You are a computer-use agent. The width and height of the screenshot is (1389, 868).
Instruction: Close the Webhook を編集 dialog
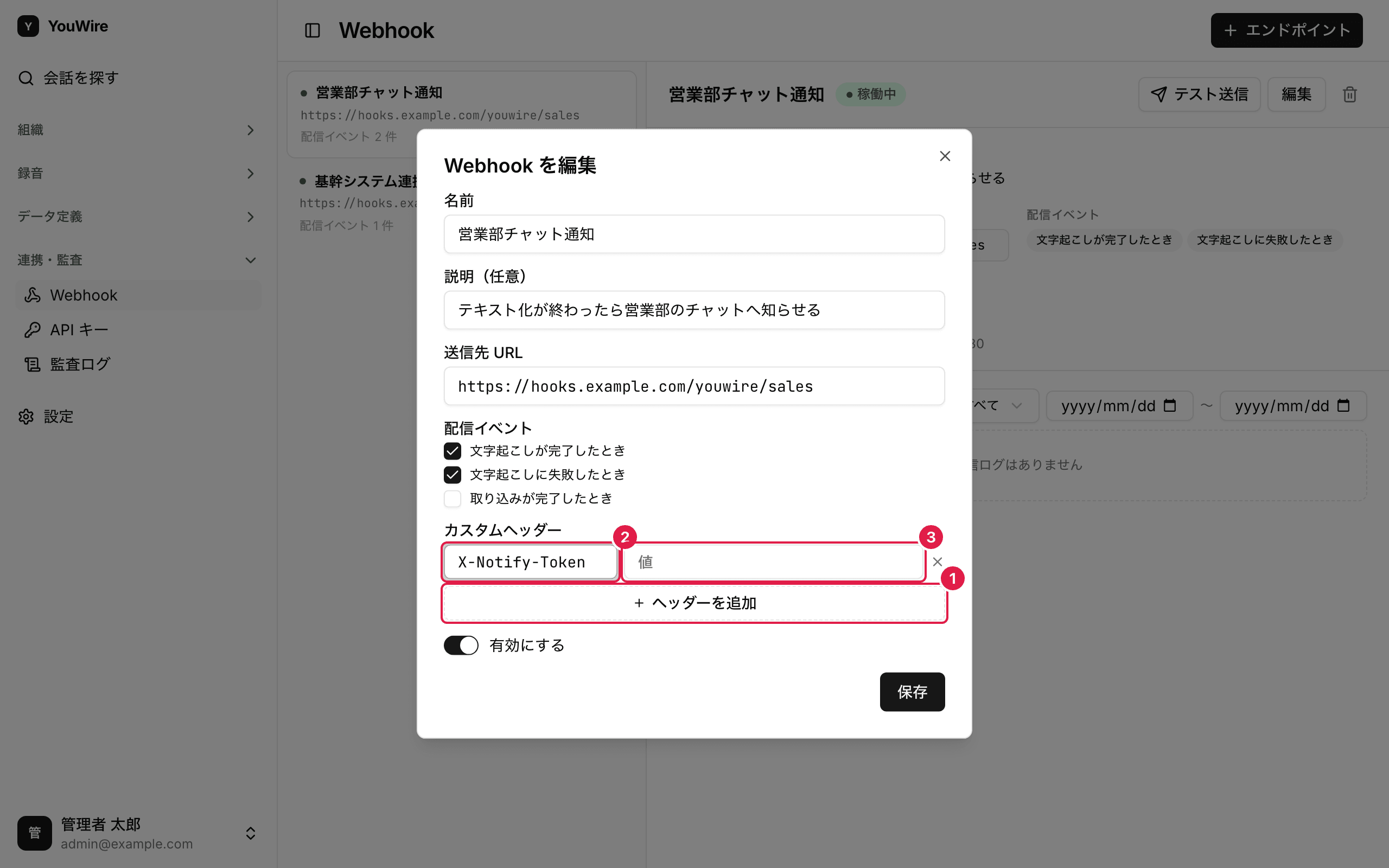tap(945, 156)
